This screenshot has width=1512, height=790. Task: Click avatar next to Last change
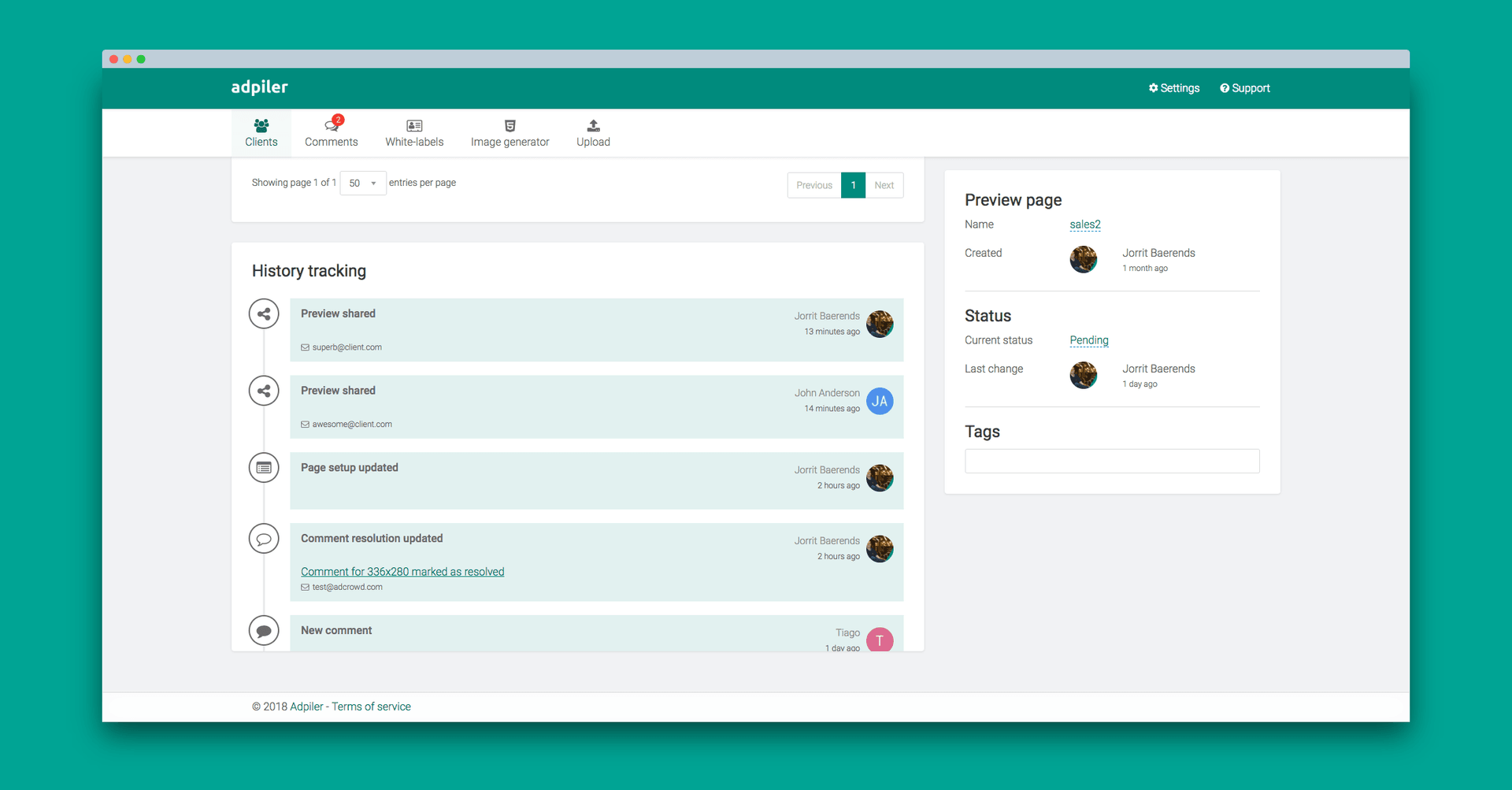1084,375
